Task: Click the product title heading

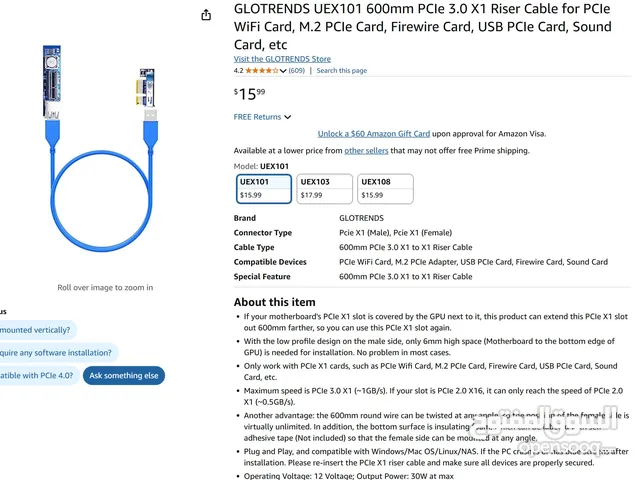Action: click(x=422, y=27)
